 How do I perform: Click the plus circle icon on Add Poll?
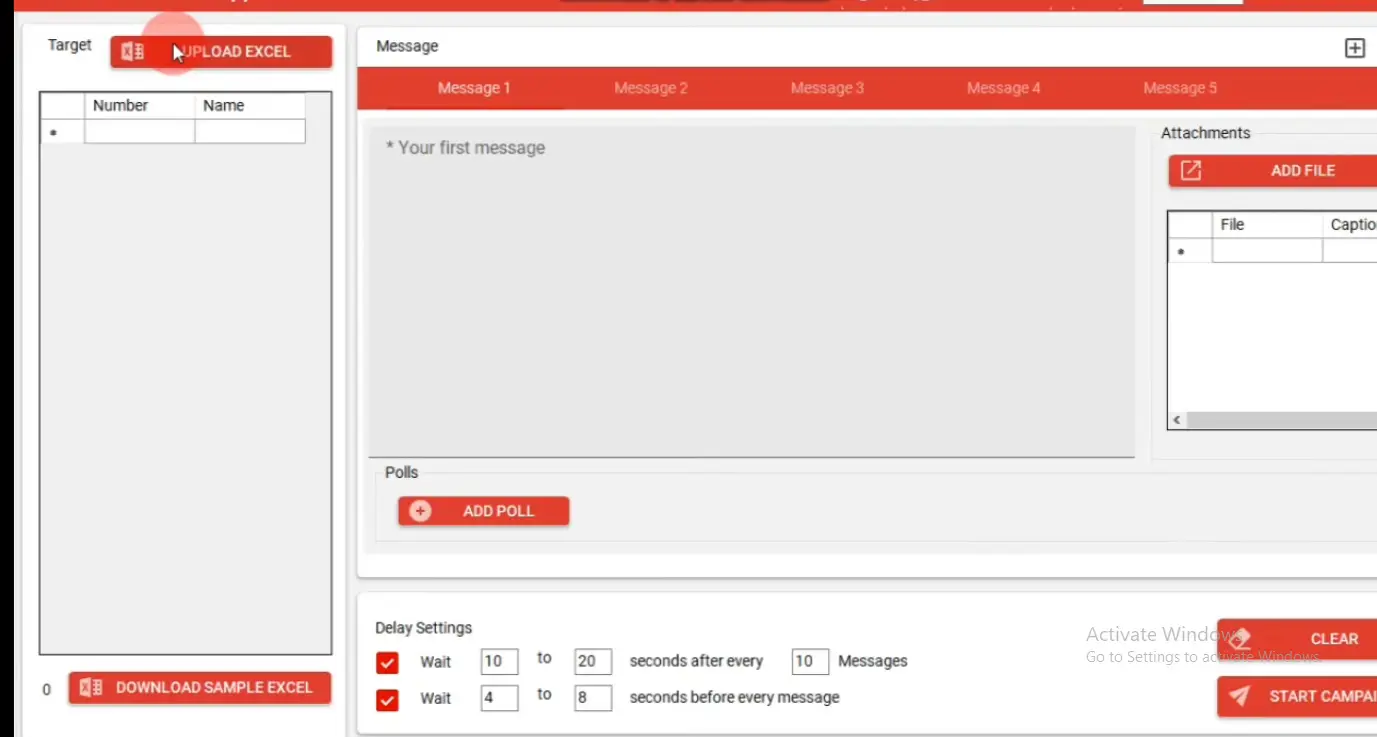click(420, 511)
